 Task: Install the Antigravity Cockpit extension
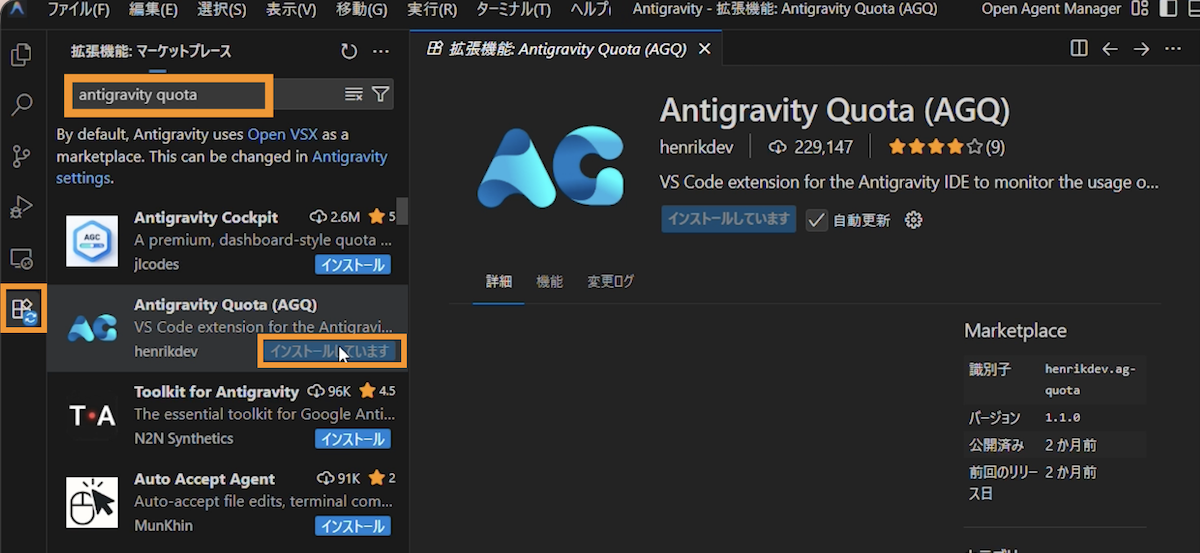pyautogui.click(x=353, y=265)
